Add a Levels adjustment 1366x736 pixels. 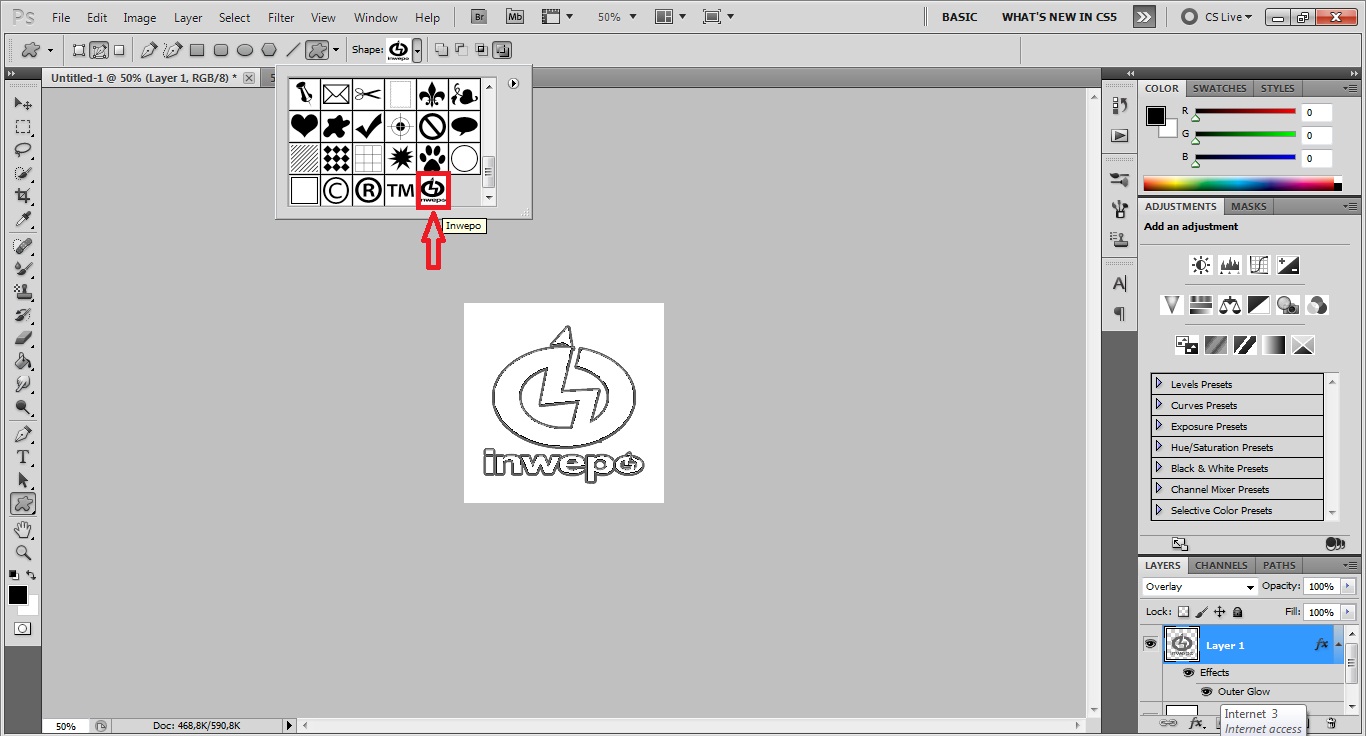(x=1230, y=265)
